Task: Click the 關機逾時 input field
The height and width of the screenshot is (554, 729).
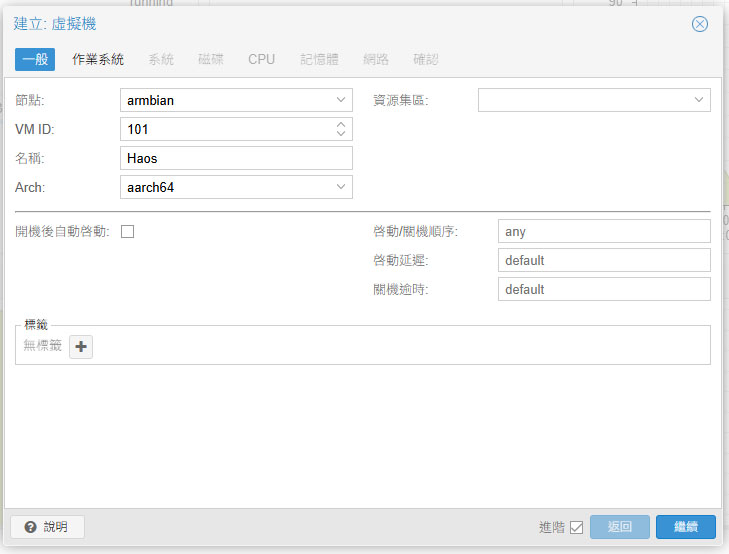Action: tap(603, 289)
